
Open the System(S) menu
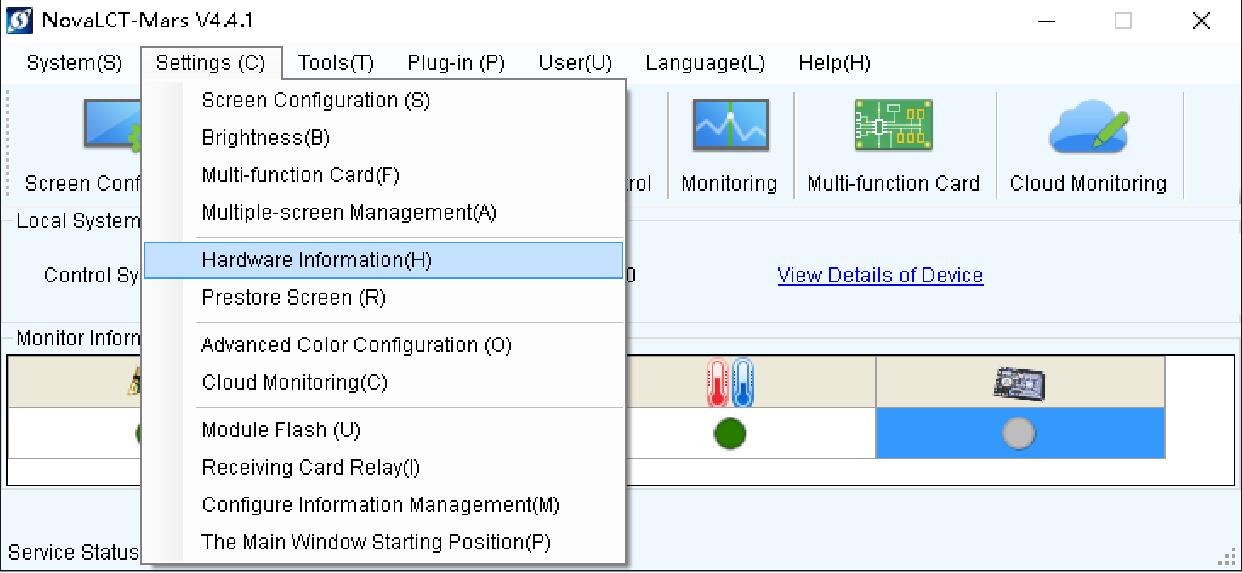(74, 63)
